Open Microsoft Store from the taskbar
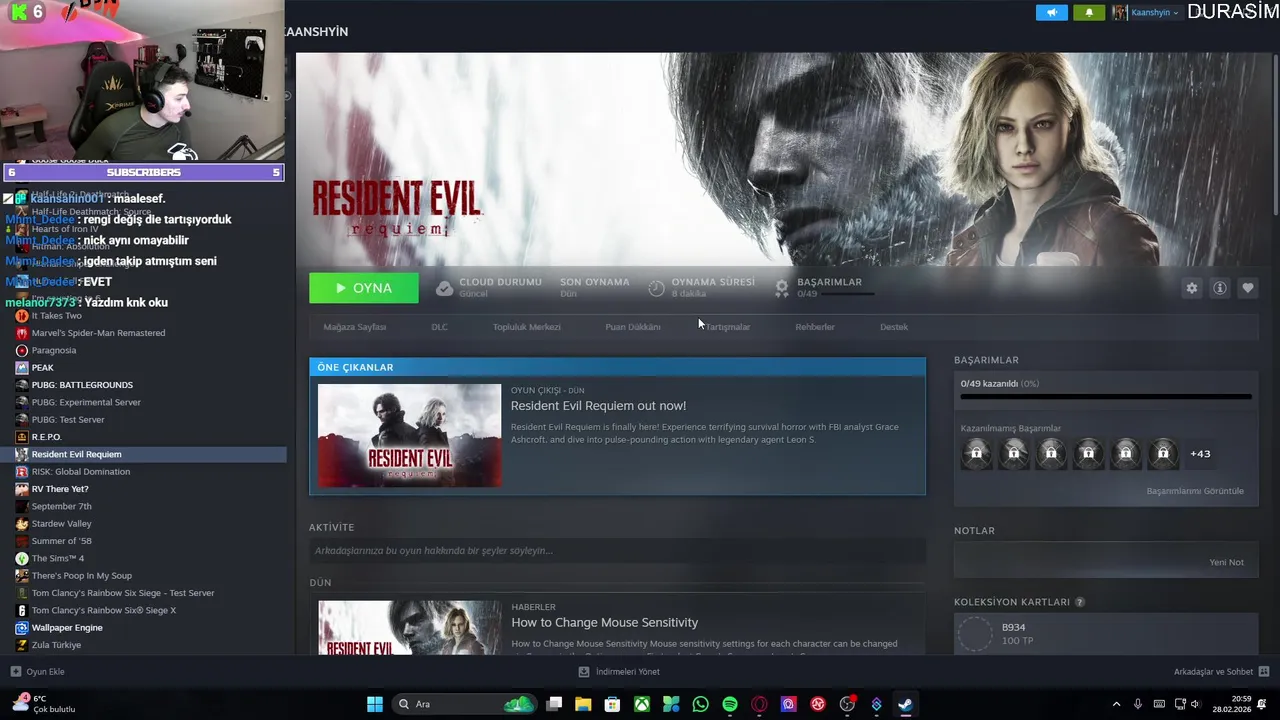Image resolution: width=1280 pixels, height=720 pixels. (612, 704)
